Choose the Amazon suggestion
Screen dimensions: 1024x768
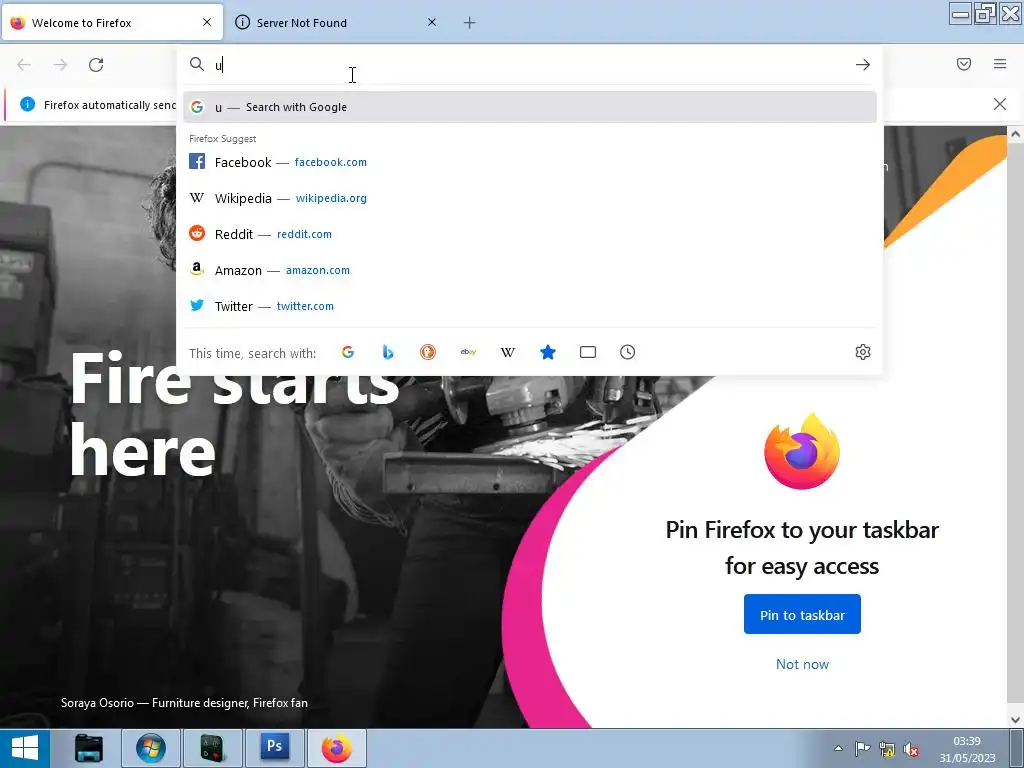tap(530, 270)
